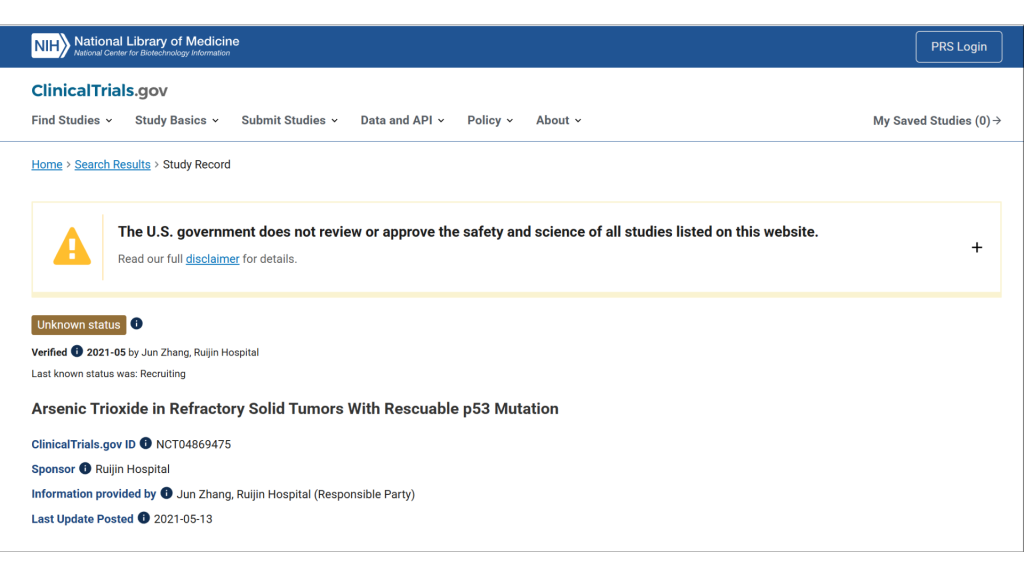Open the Study Basics dropdown menu

176,120
